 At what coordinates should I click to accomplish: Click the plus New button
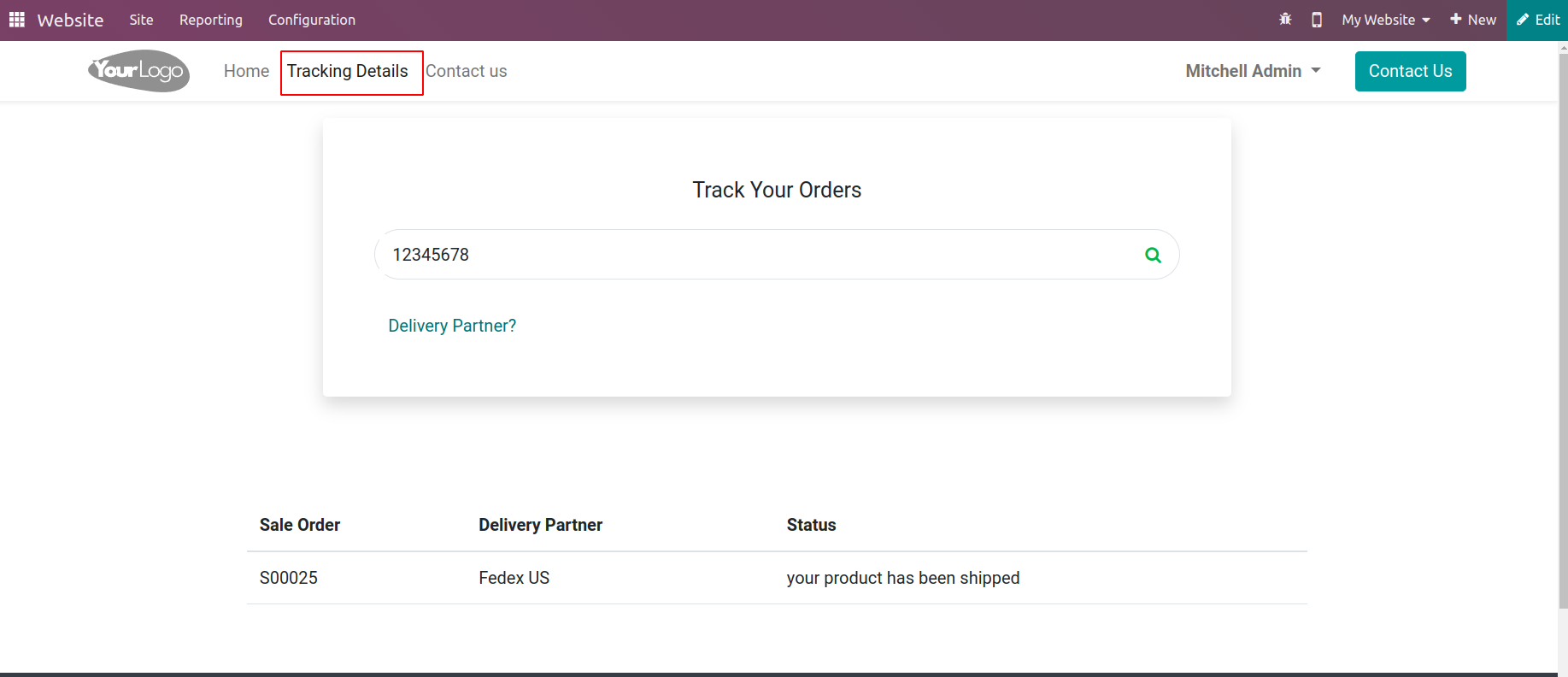[1473, 20]
